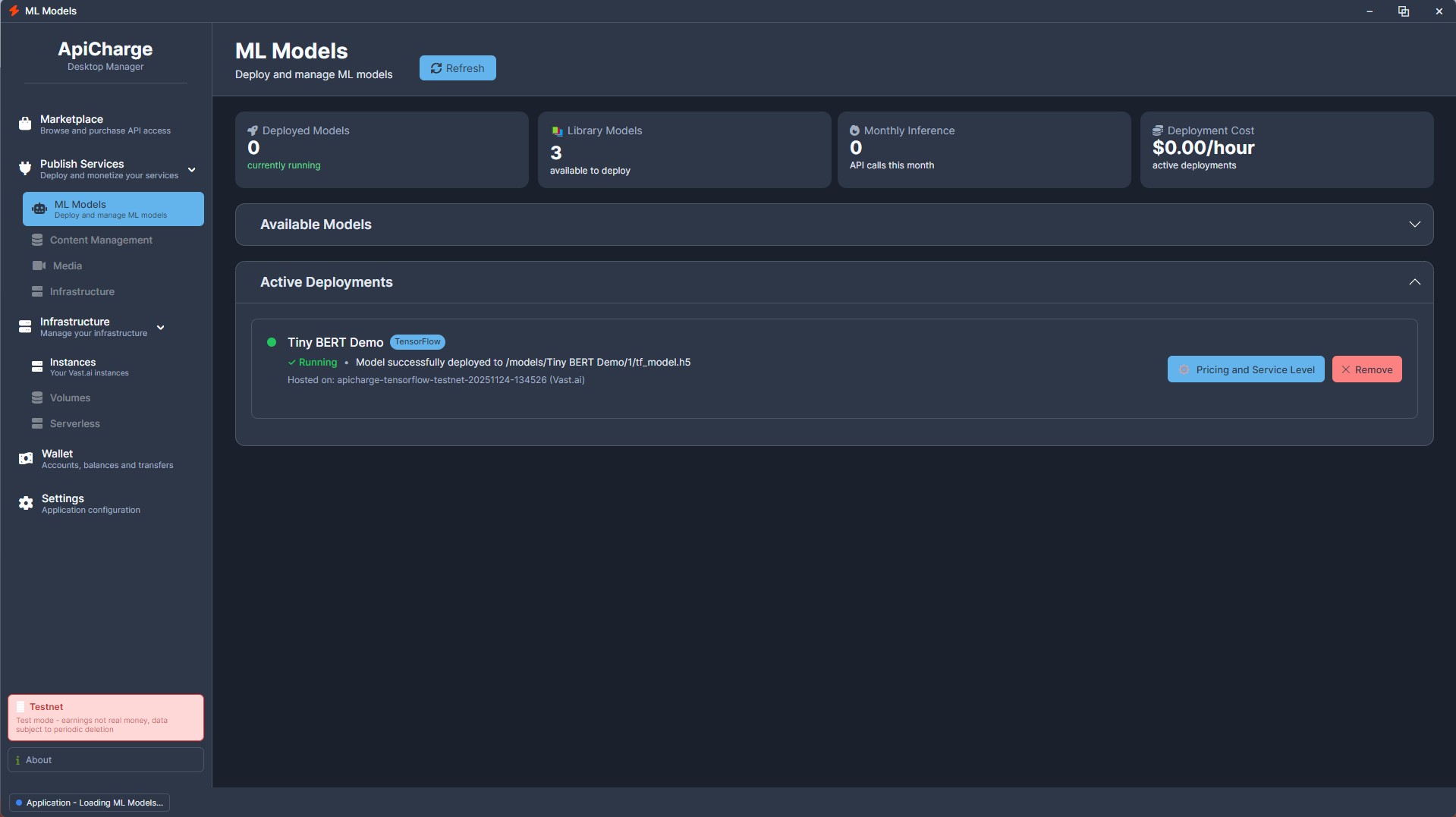1456x817 pixels.
Task: Click the green Running status dot
Action: pyautogui.click(x=272, y=342)
